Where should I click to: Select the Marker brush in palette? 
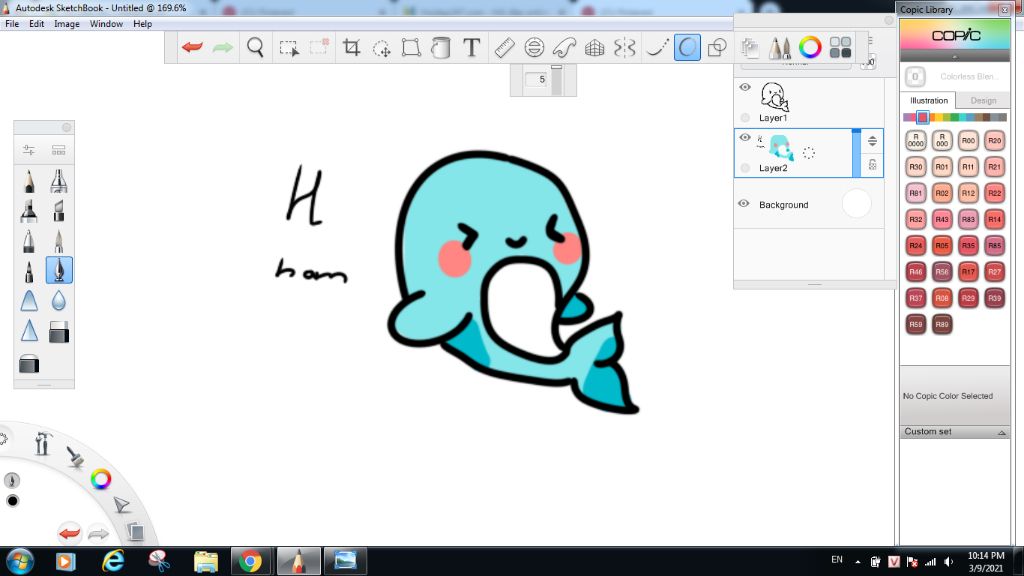pyautogui.click(x=29, y=211)
